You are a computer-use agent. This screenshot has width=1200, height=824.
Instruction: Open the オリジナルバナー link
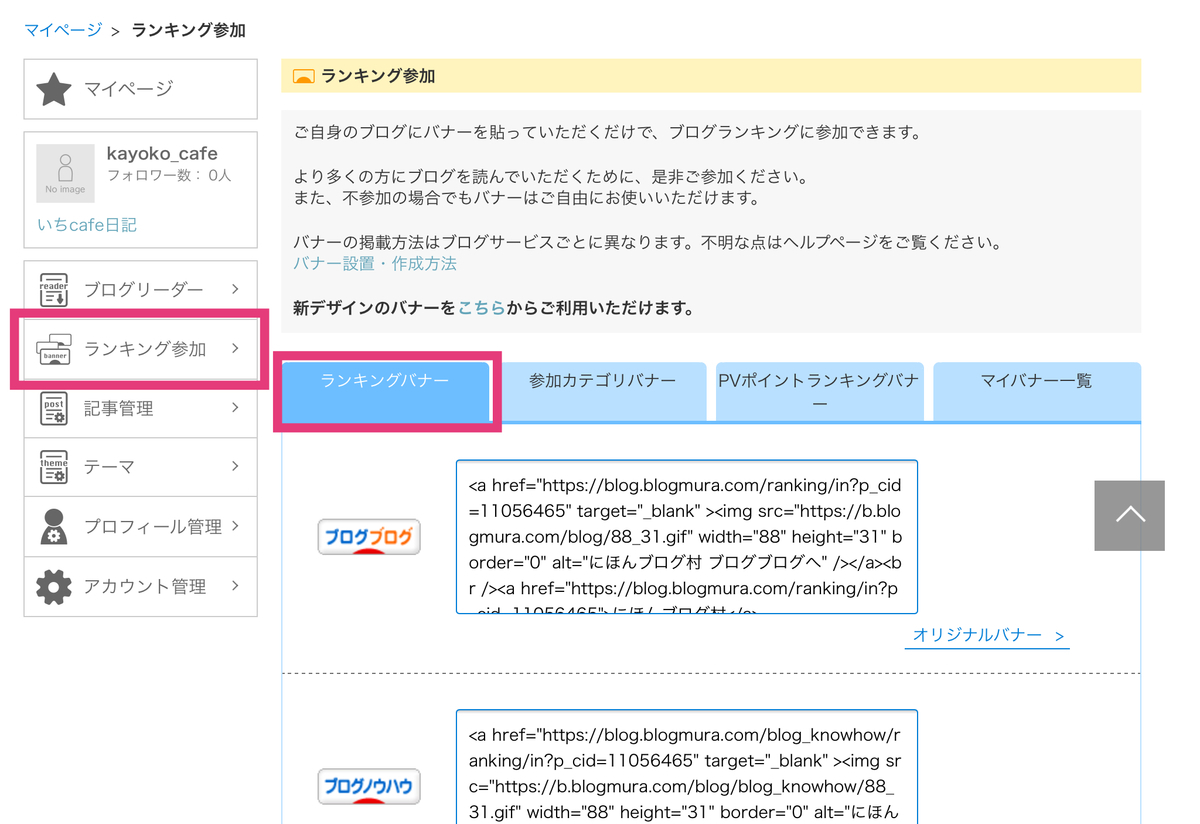(x=988, y=635)
